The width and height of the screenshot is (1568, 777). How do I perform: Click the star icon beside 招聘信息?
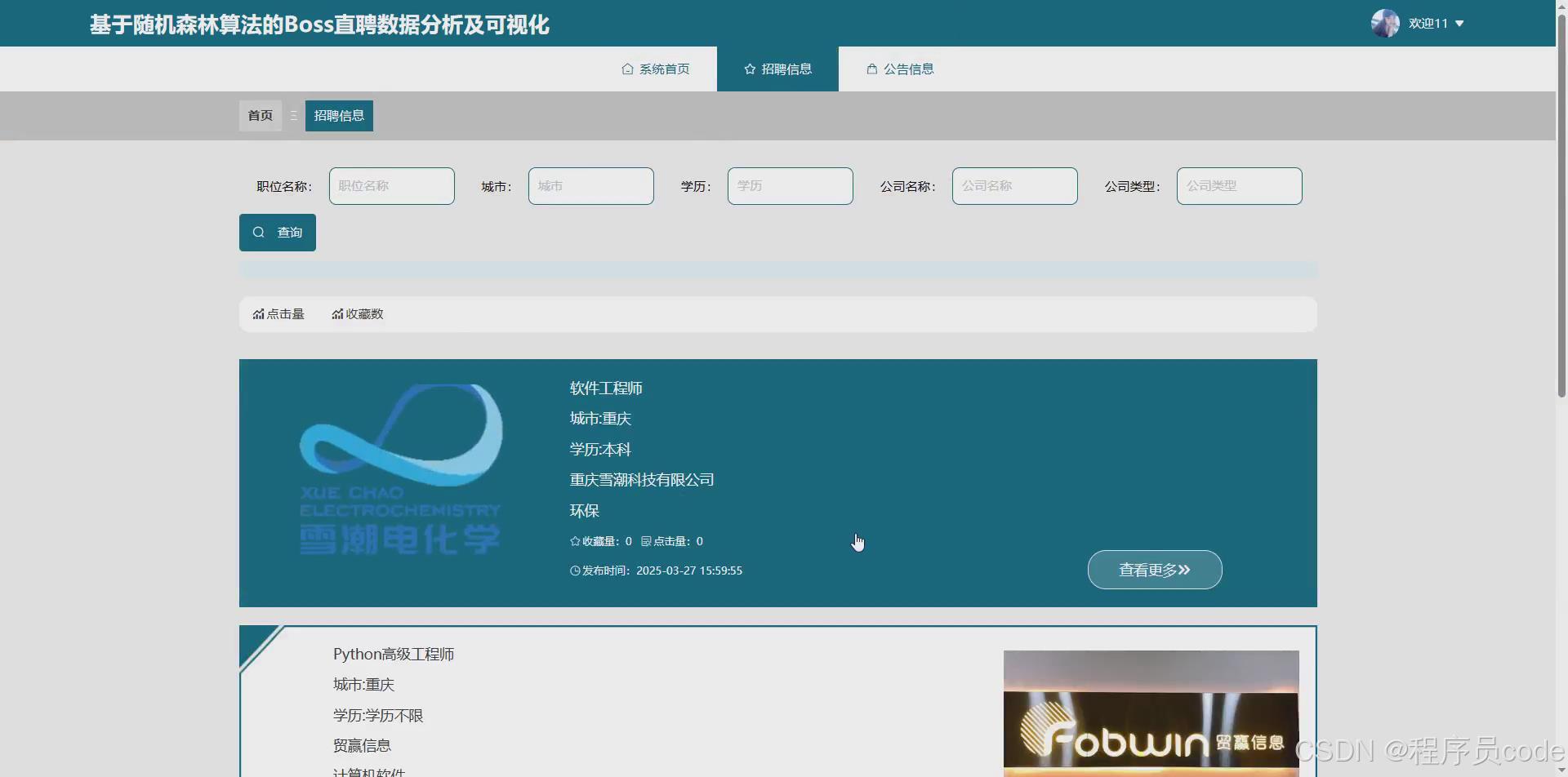point(749,69)
